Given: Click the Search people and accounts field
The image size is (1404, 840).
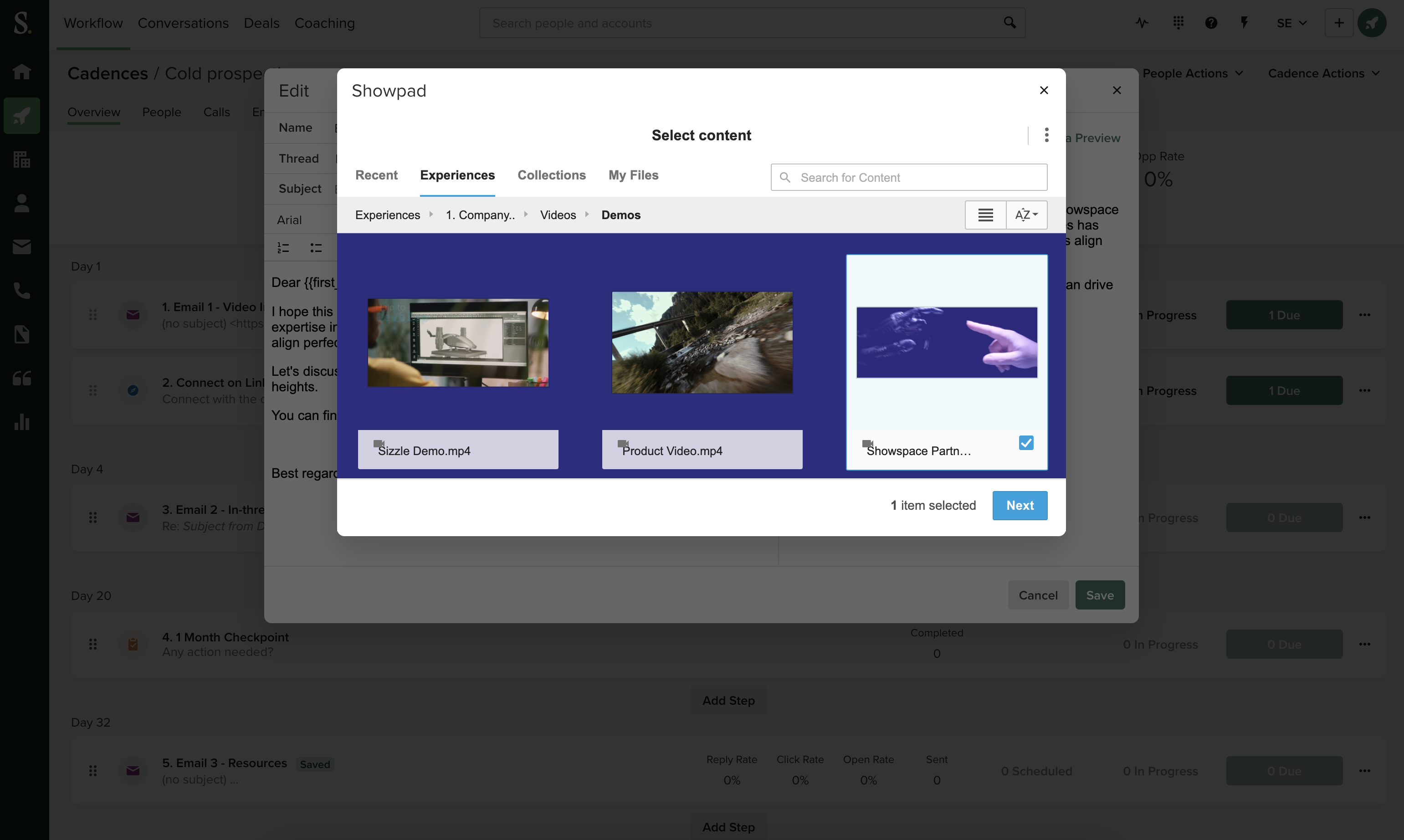Looking at the screenshot, I should pyautogui.click(x=752, y=23).
